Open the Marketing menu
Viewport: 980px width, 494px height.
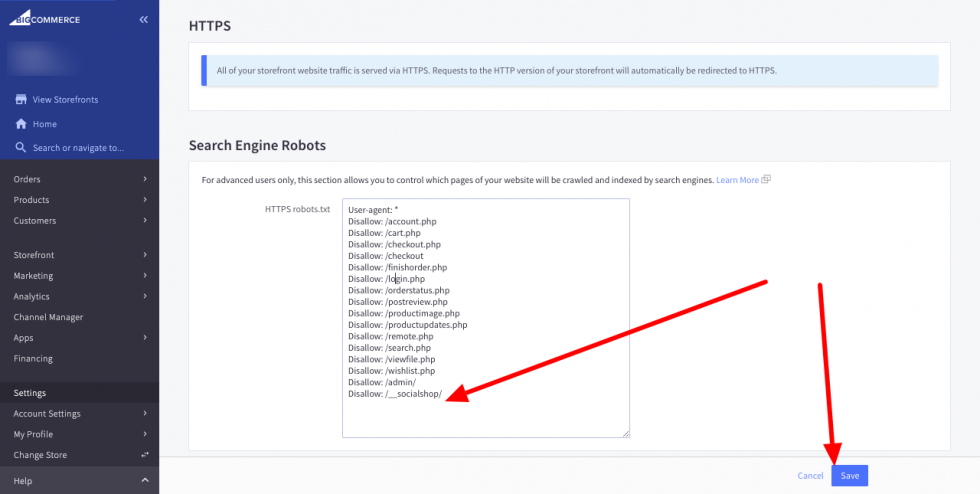(79, 276)
